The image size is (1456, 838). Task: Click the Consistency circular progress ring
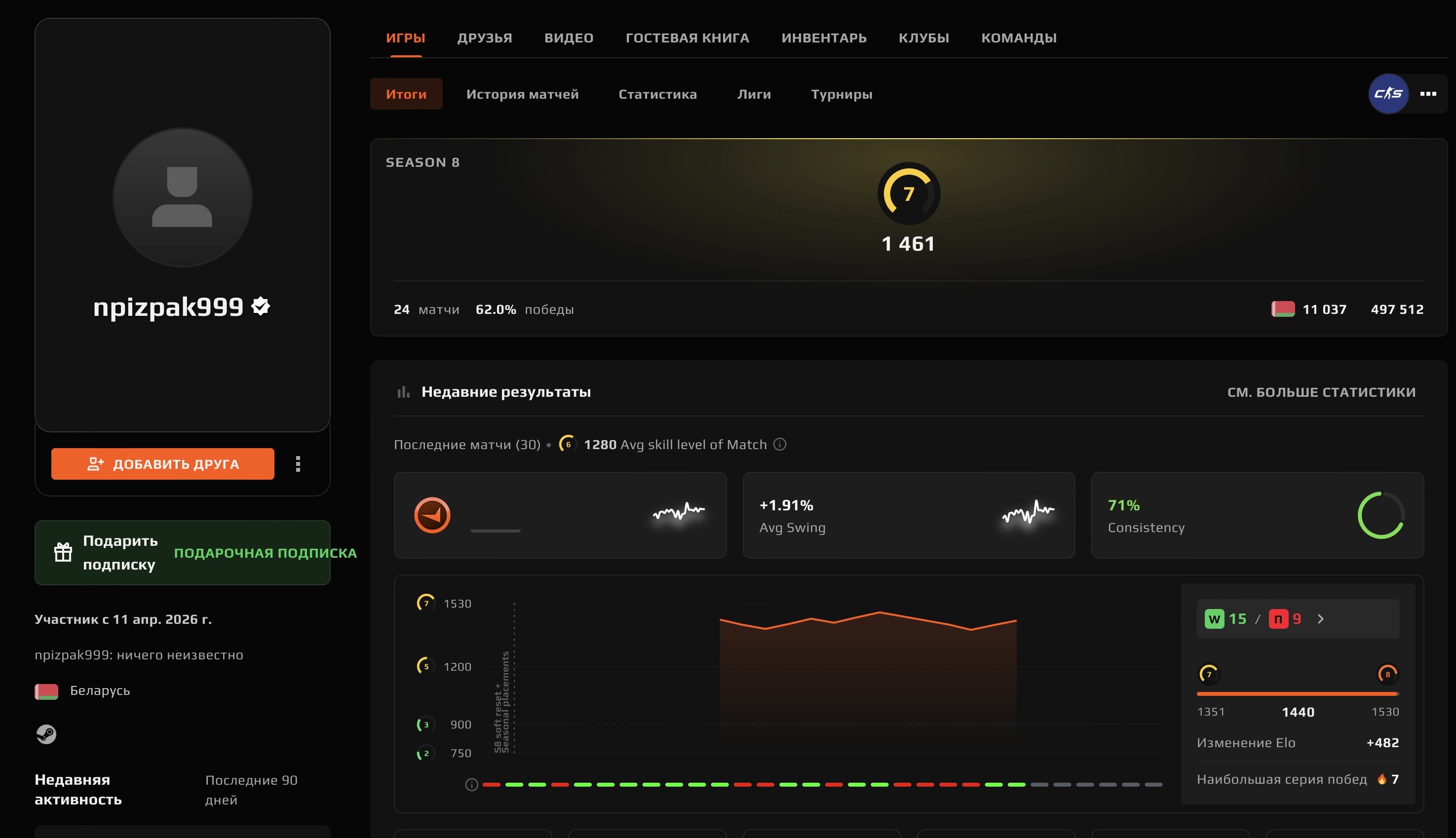pos(1381,515)
